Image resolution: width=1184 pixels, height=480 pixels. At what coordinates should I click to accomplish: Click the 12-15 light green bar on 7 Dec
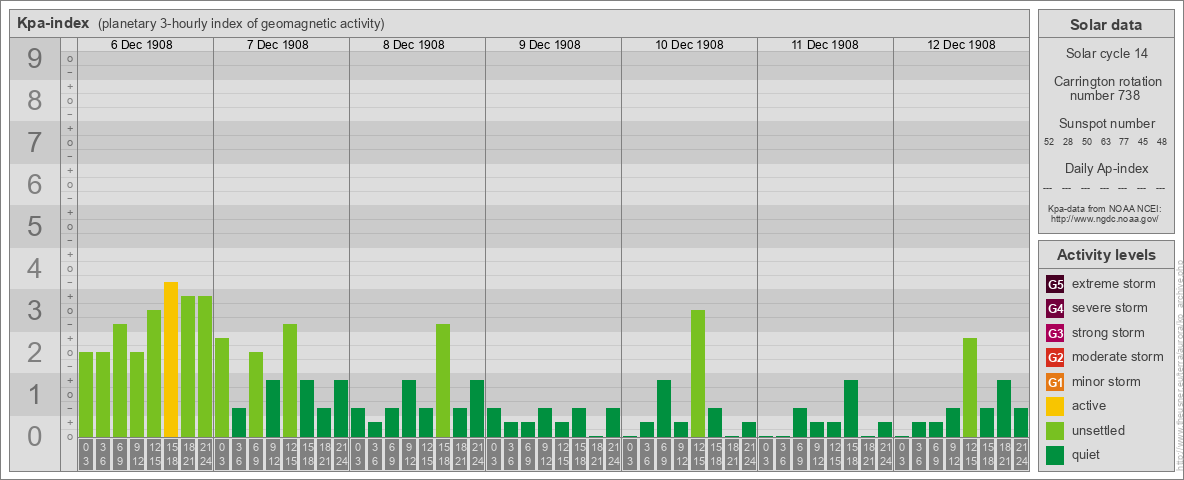coord(290,380)
